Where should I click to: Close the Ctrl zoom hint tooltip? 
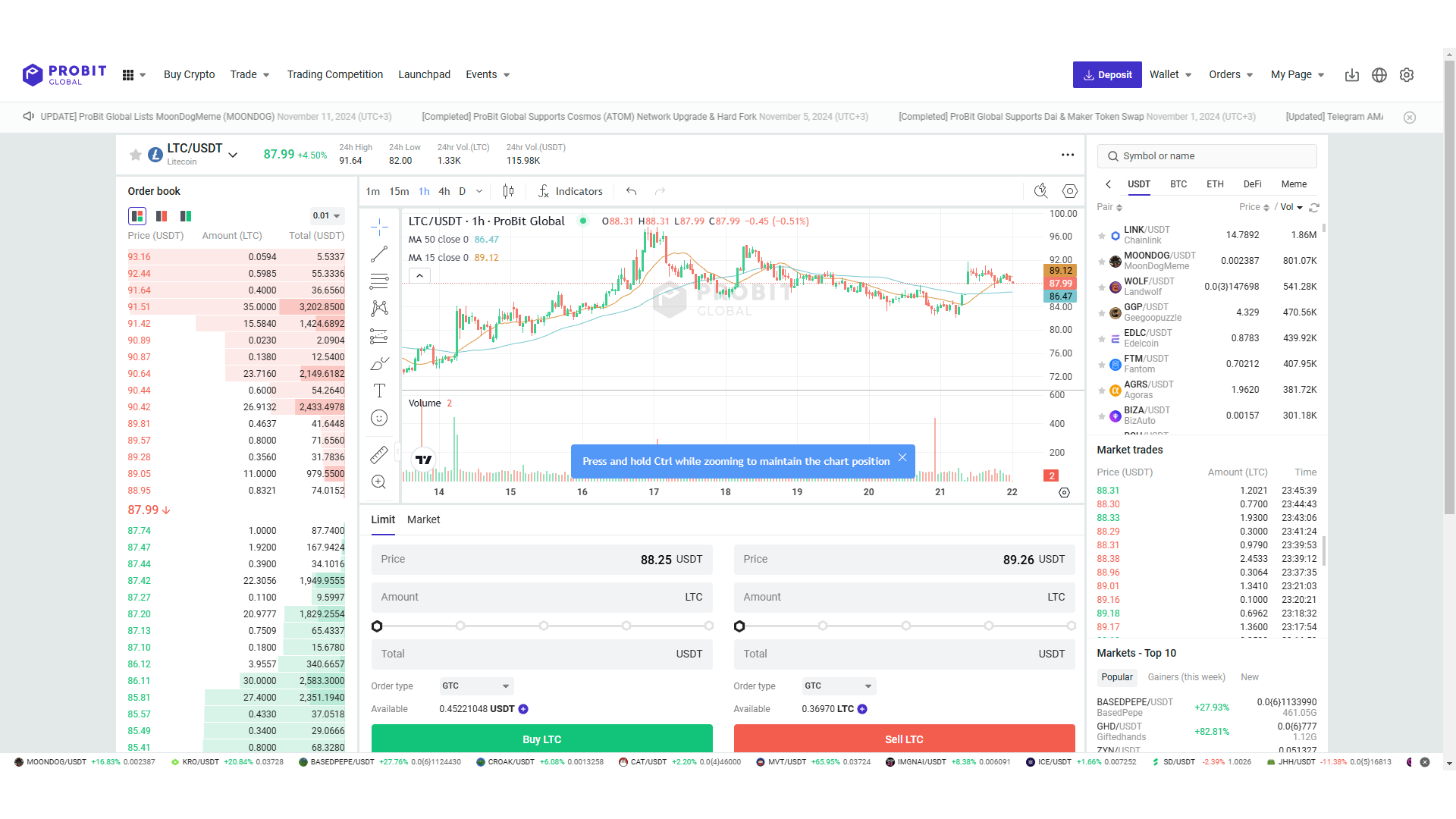(902, 457)
